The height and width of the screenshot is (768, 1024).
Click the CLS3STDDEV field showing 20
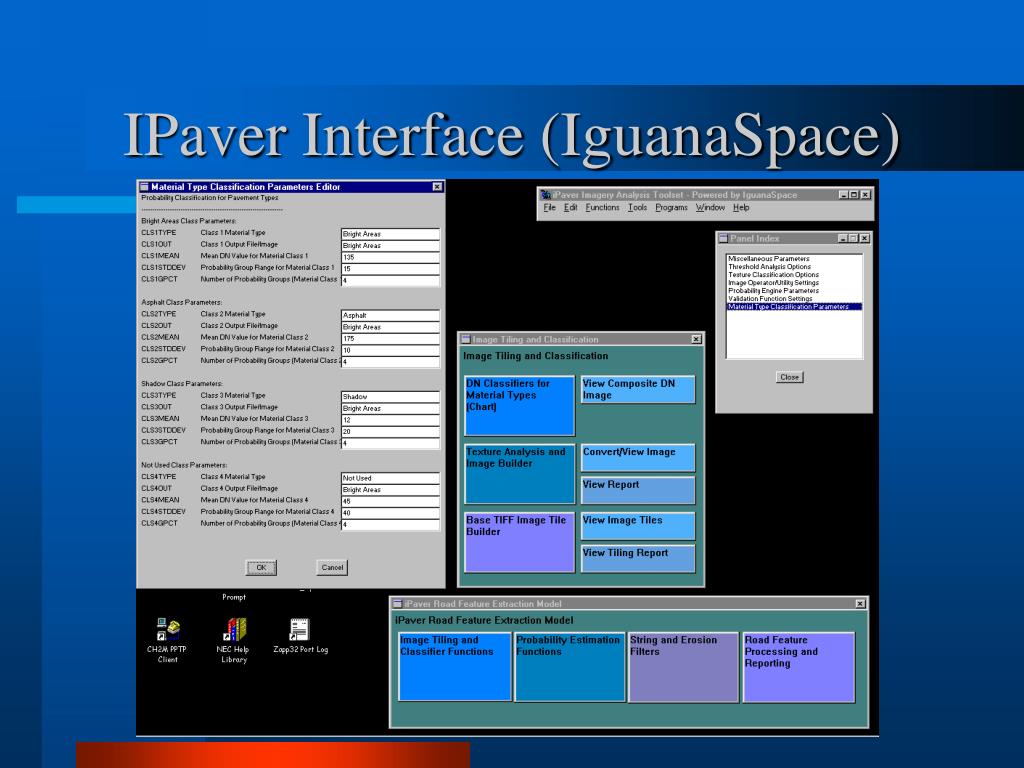[391, 432]
